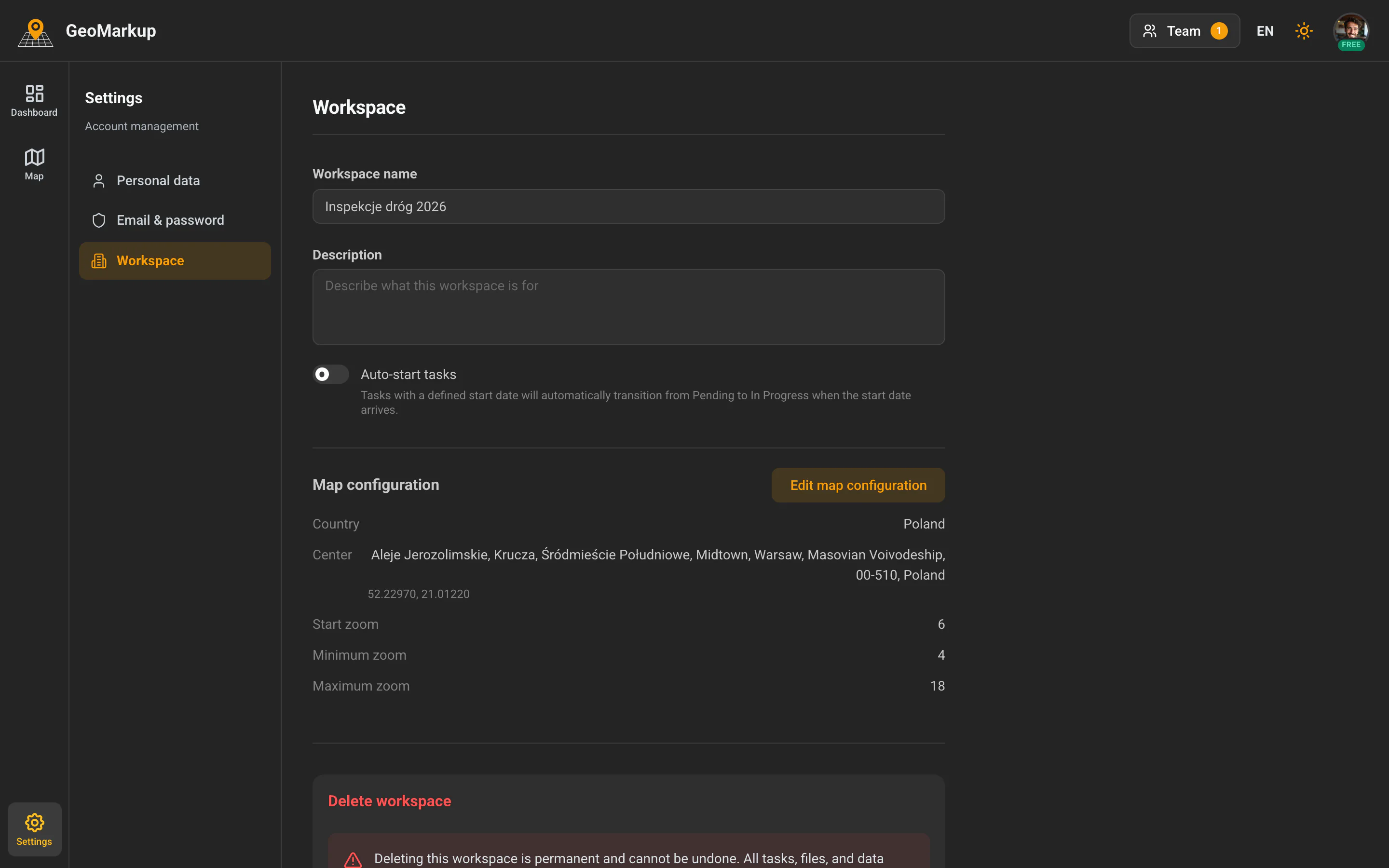The image size is (1389, 868).
Task: Click the Settings panel heading
Action: point(114,98)
